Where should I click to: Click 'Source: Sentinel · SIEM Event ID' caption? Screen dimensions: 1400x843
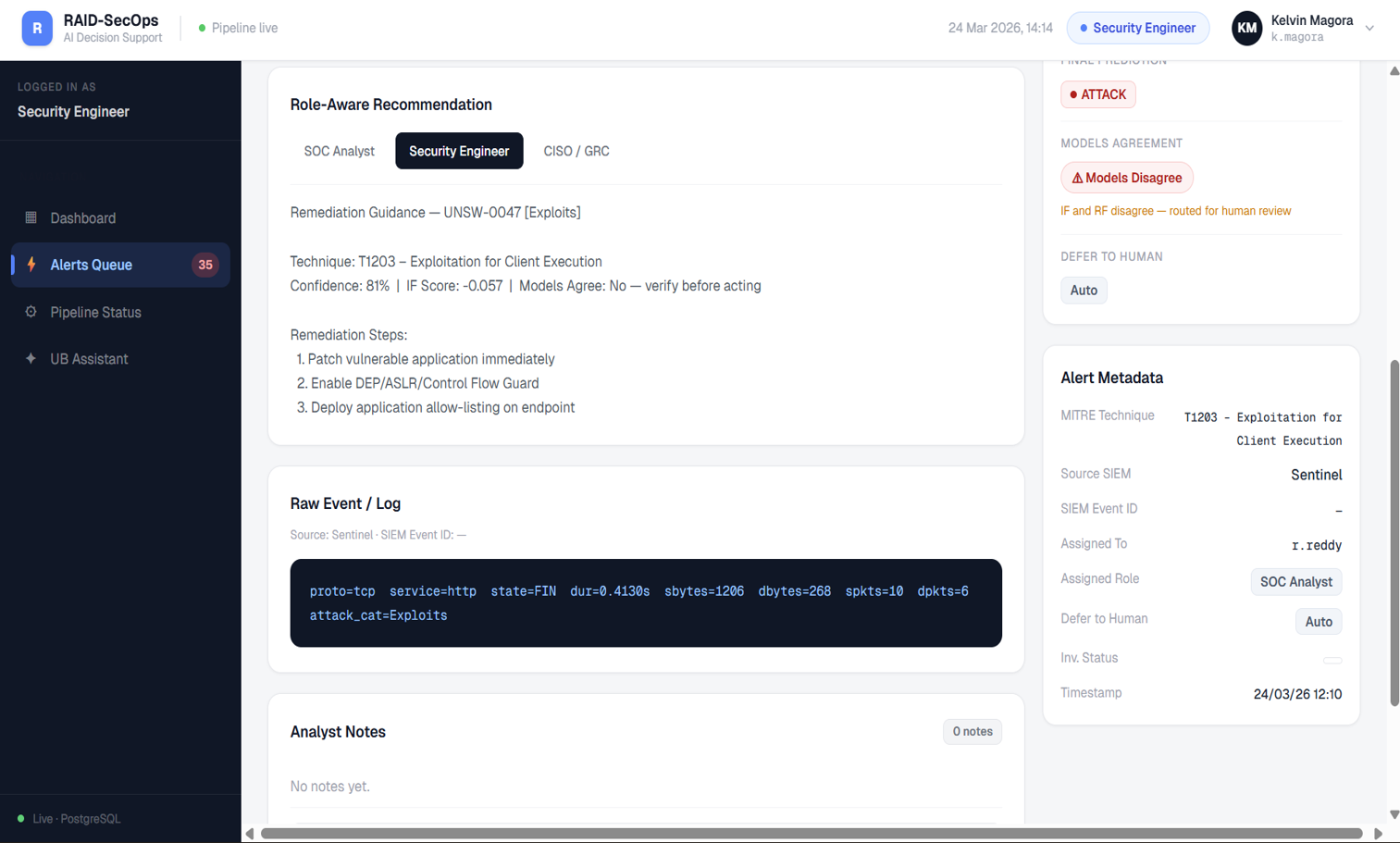tap(378, 535)
